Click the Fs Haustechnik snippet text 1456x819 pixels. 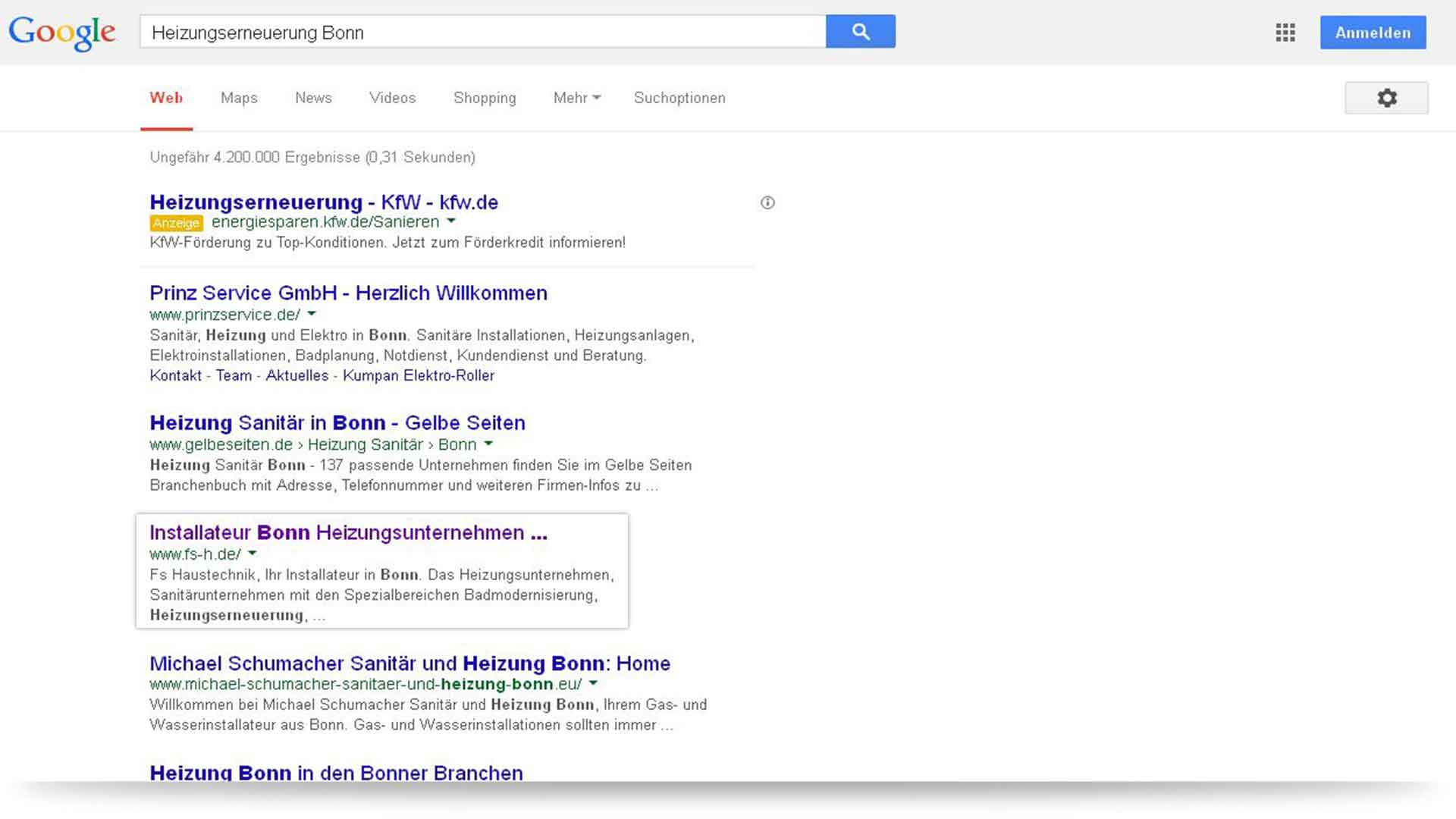(x=381, y=595)
